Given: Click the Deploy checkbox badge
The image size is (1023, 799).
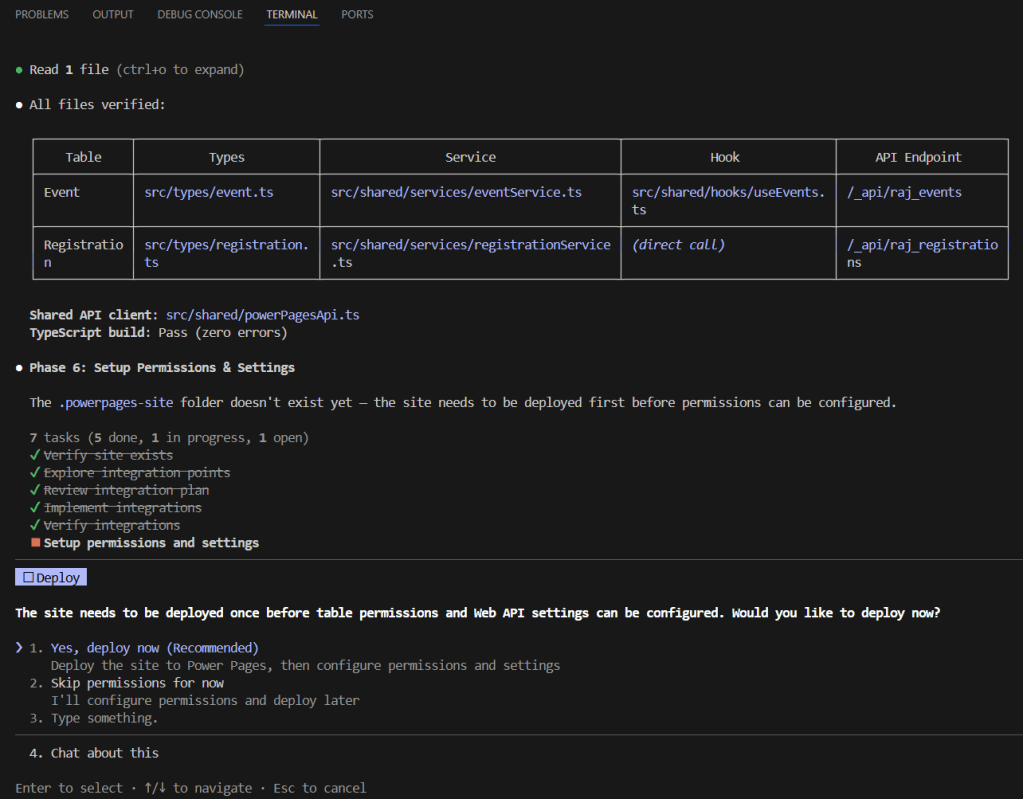Looking at the screenshot, I should point(51,577).
